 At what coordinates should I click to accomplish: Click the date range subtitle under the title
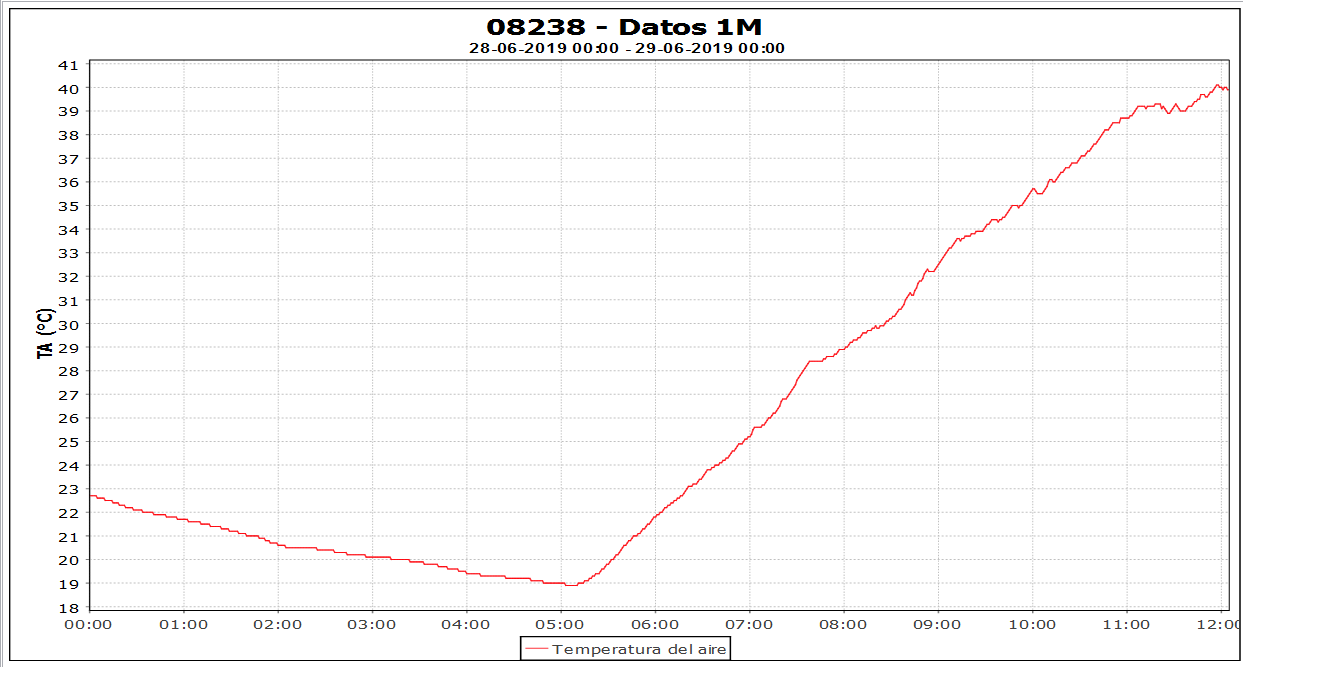(x=625, y=48)
